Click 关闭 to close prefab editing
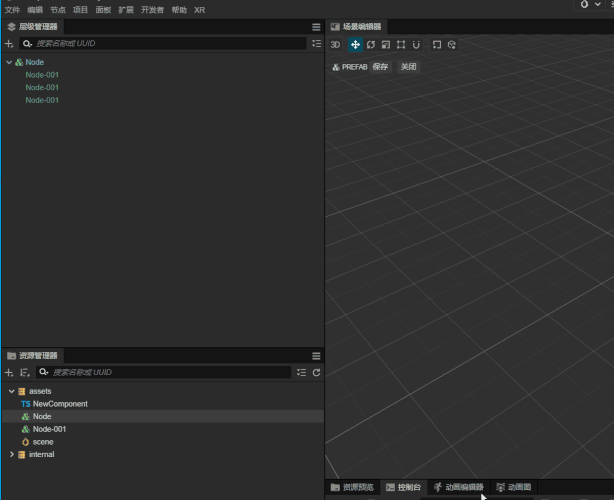 (408, 67)
